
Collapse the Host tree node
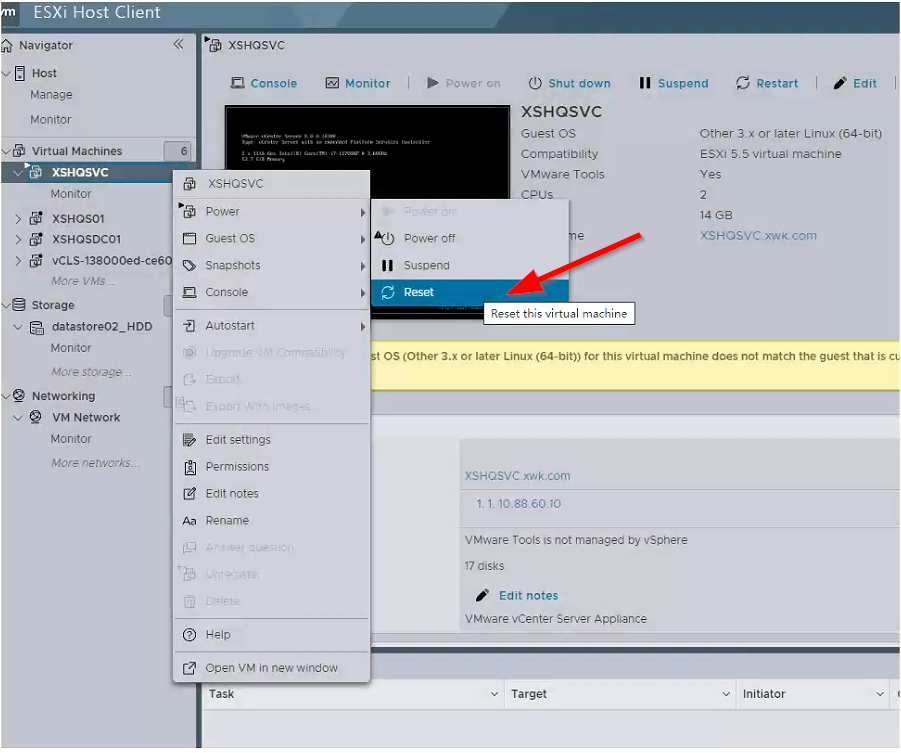click(x=6, y=73)
